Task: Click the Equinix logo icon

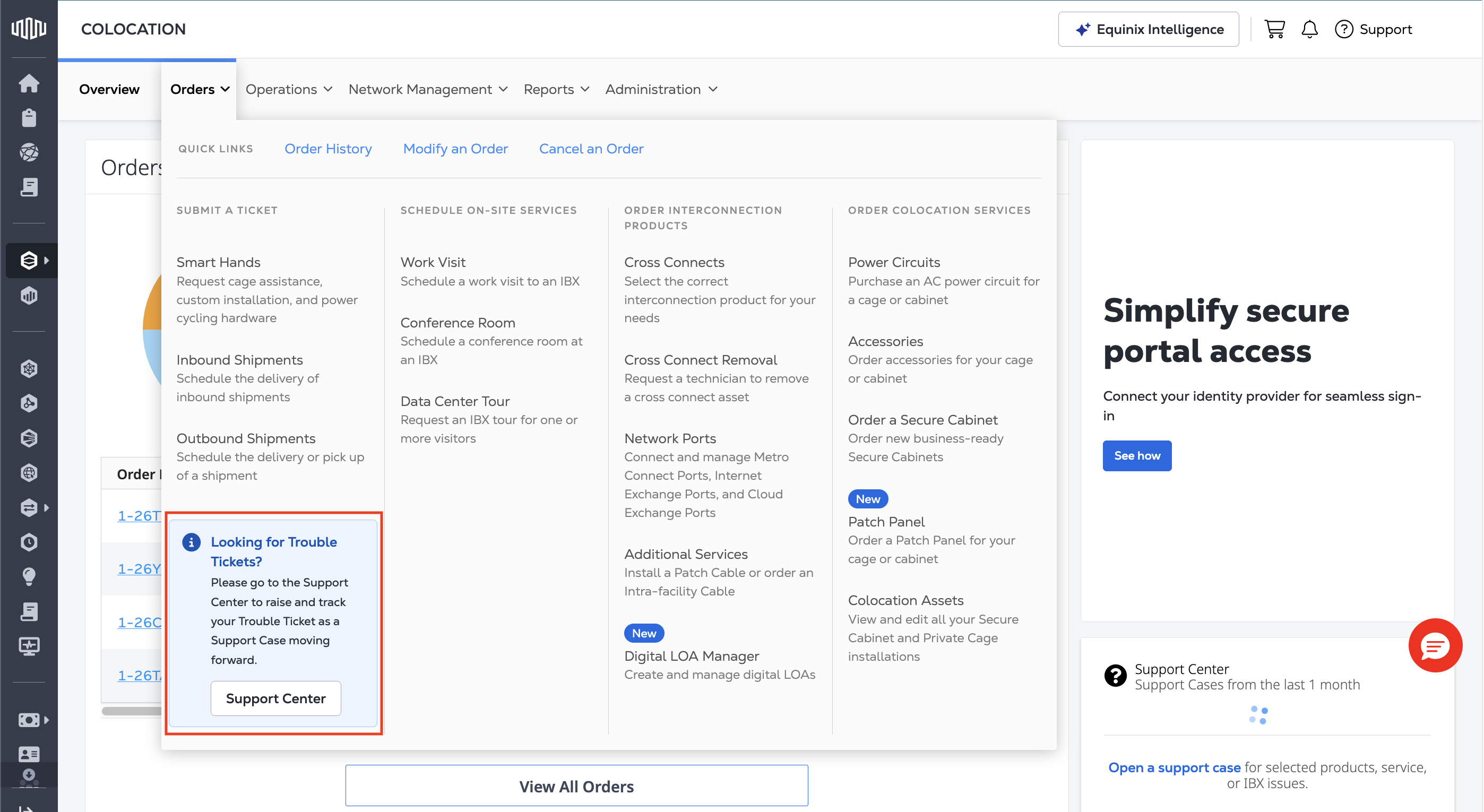Action: coord(28,28)
